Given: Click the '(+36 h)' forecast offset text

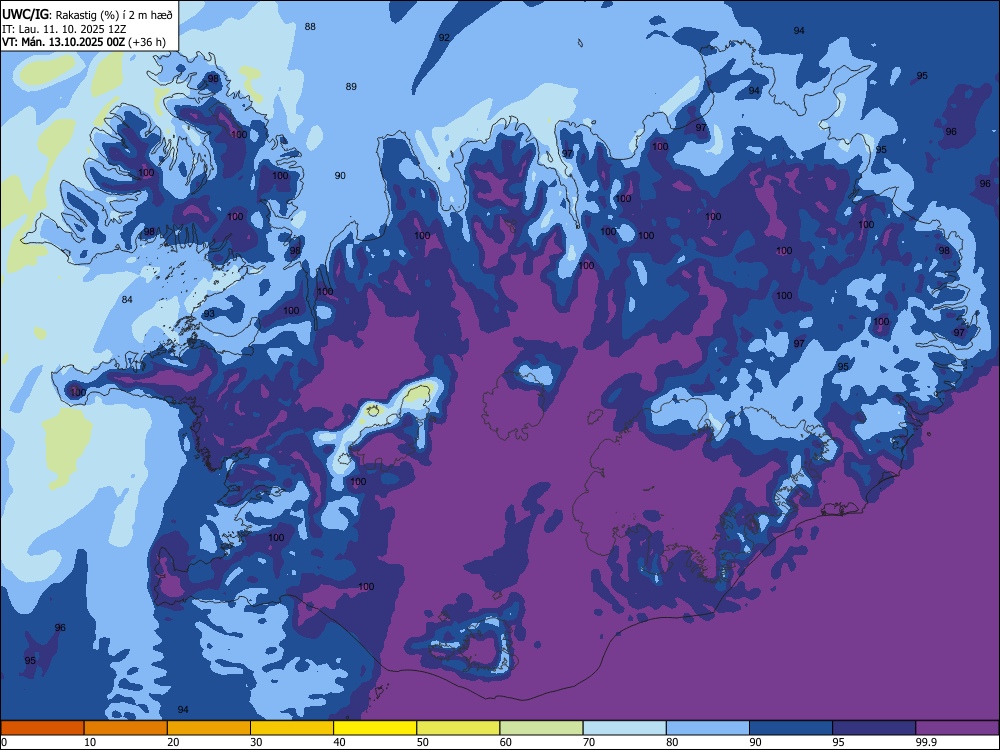Looking at the screenshot, I should pos(147,42).
